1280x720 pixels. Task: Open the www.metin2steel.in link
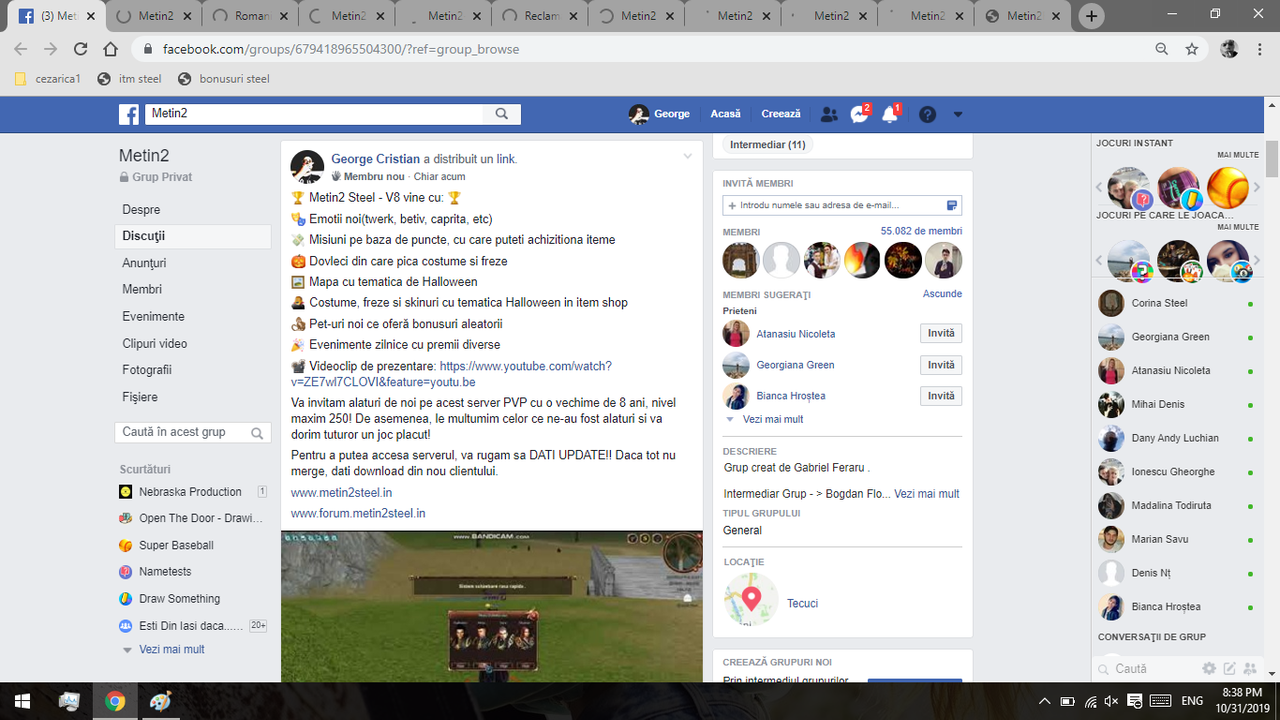[341, 492]
